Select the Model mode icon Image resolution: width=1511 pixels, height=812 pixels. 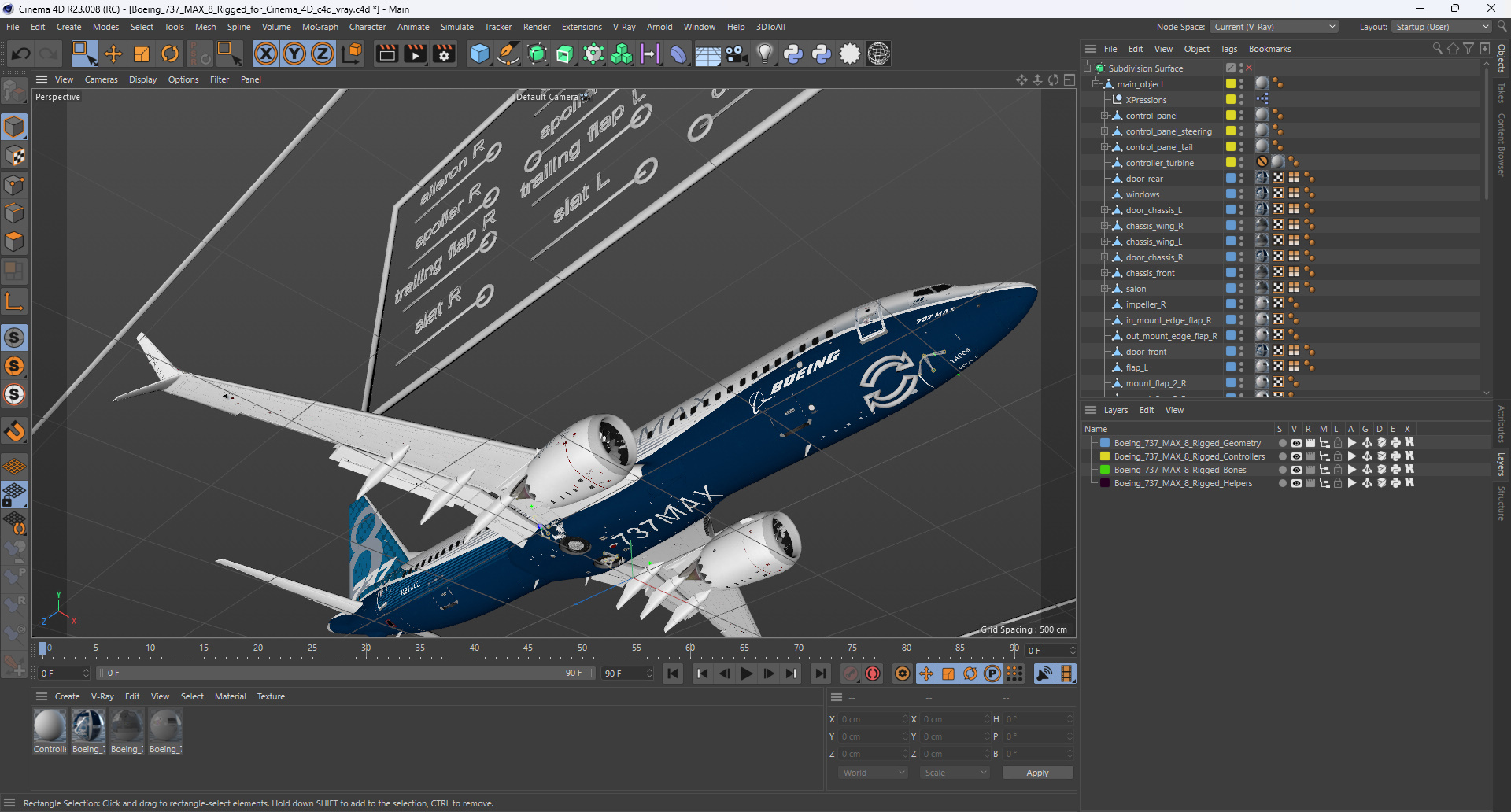[14, 127]
